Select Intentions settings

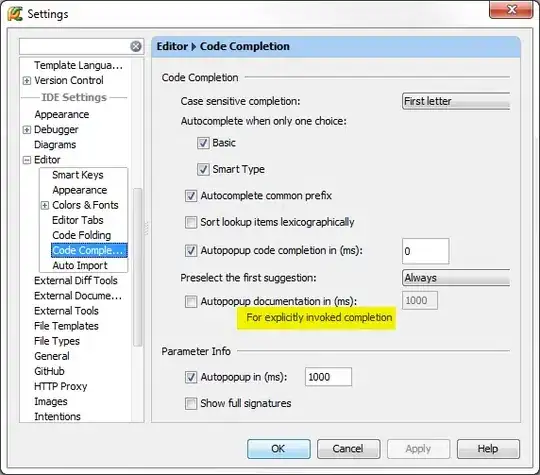click(57, 417)
